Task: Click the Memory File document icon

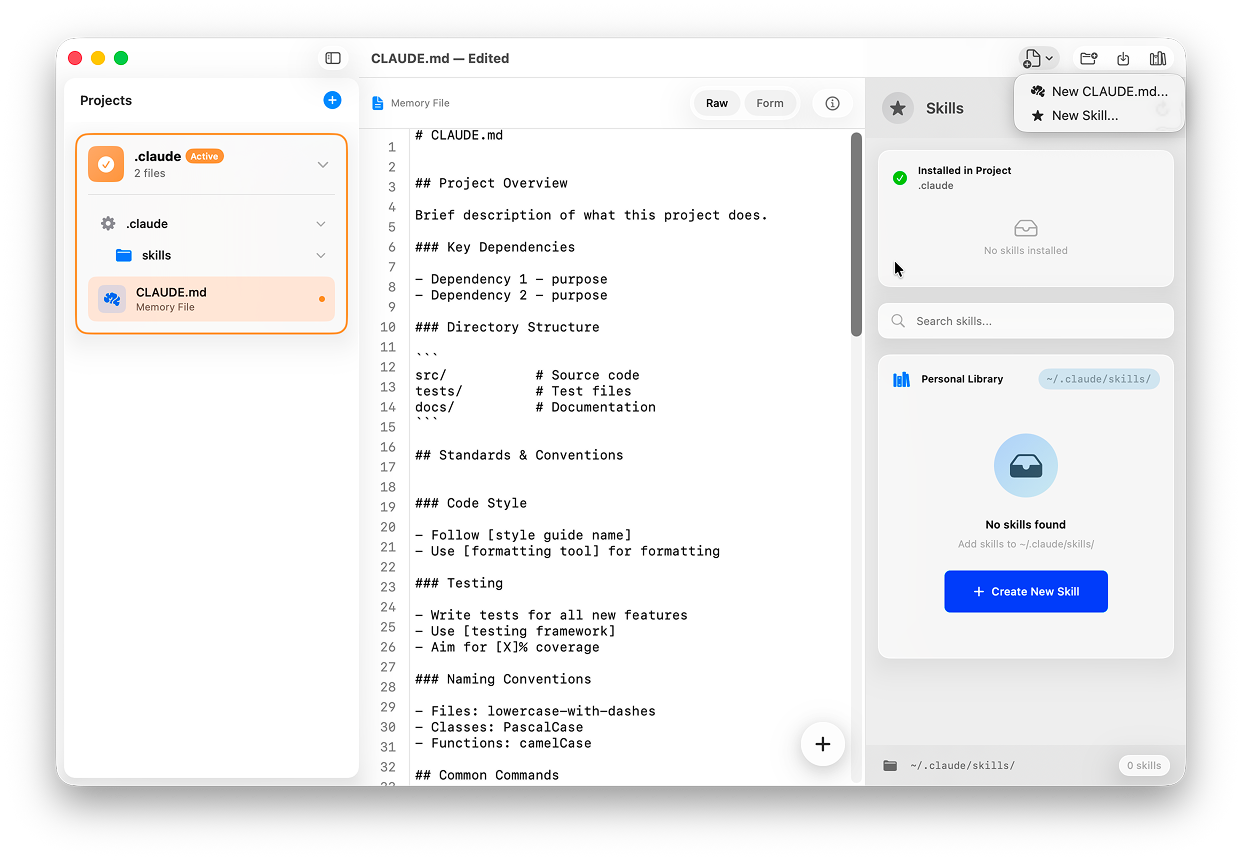Action: tap(378, 102)
